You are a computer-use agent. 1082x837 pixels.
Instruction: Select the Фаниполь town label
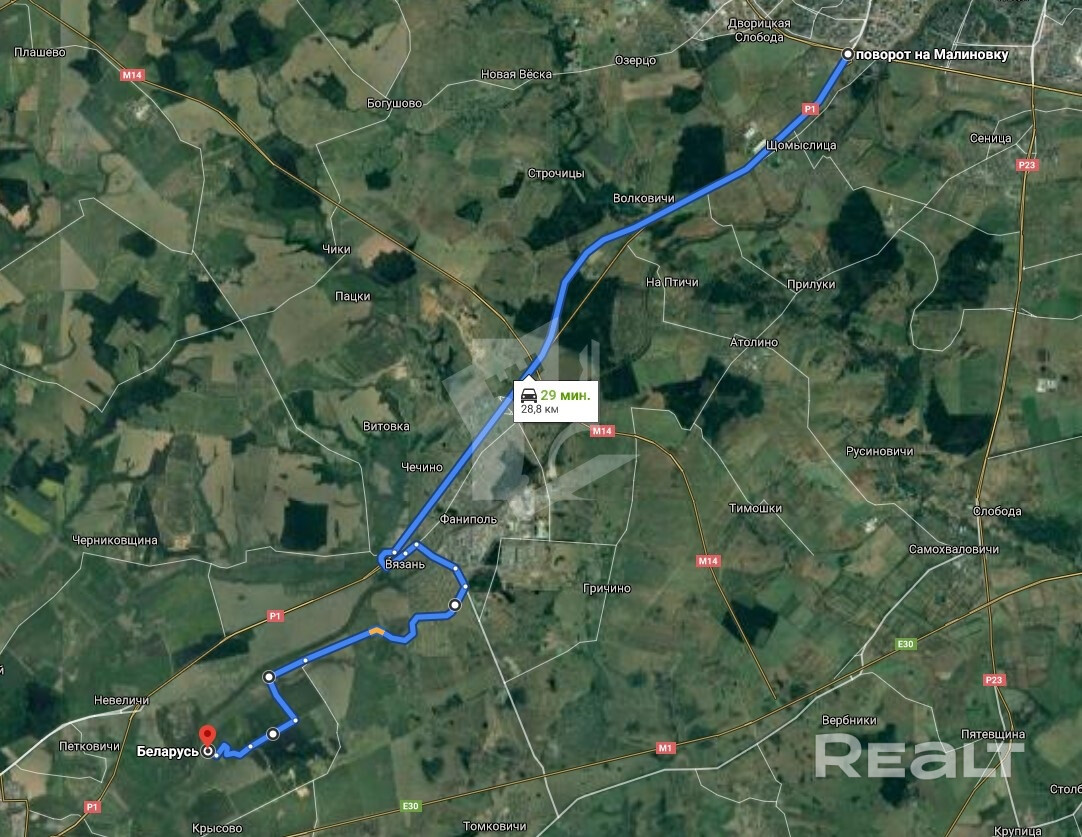pyautogui.click(x=468, y=520)
